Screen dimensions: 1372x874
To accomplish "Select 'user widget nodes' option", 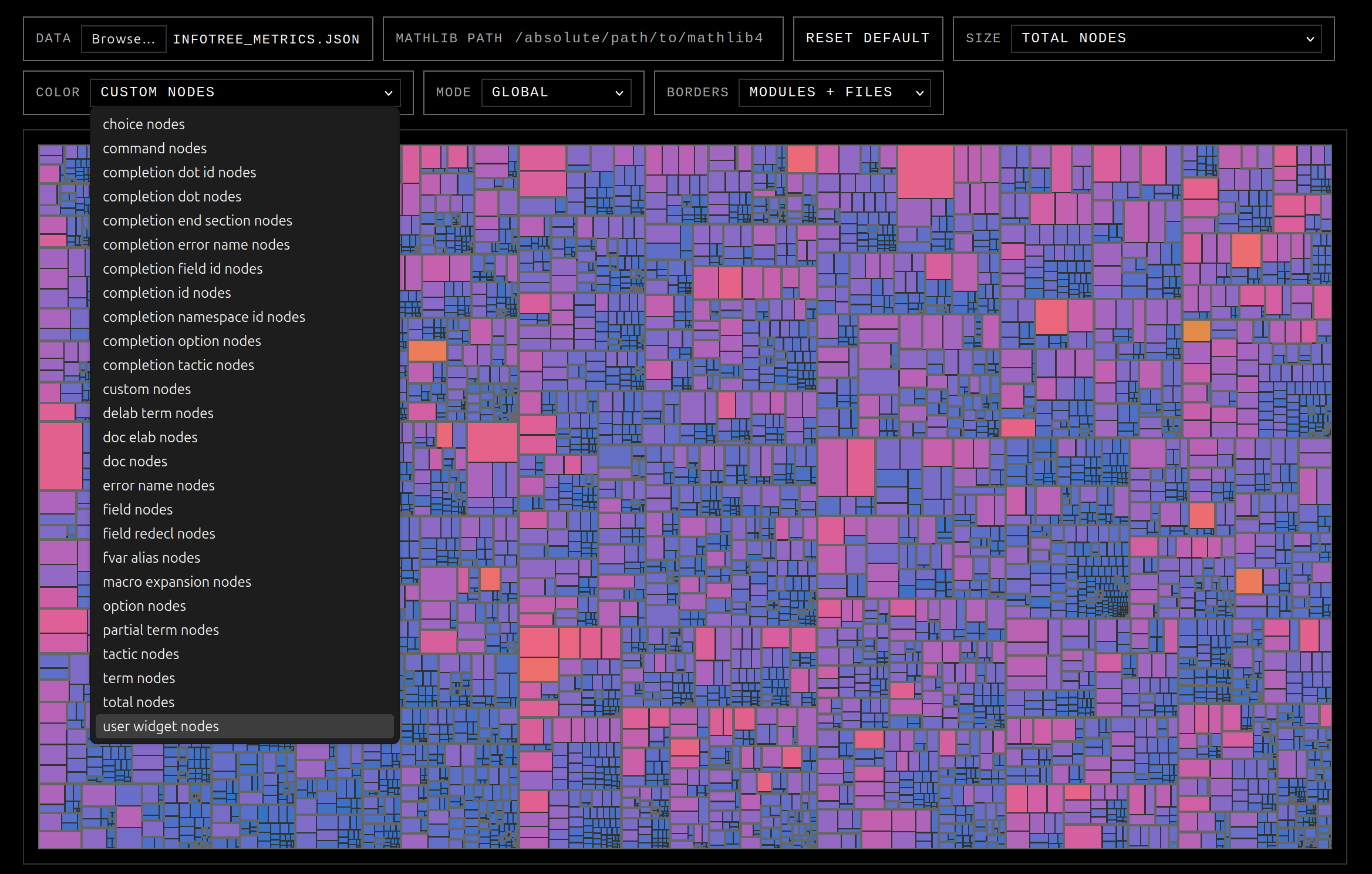I will pos(161,727).
